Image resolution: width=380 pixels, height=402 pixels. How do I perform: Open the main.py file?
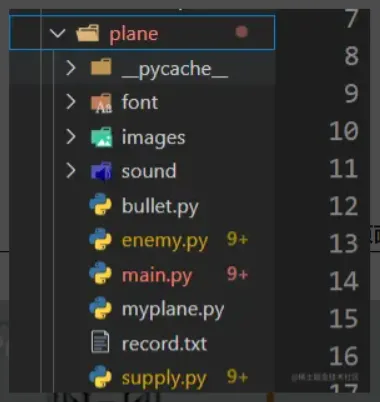click(x=157, y=276)
